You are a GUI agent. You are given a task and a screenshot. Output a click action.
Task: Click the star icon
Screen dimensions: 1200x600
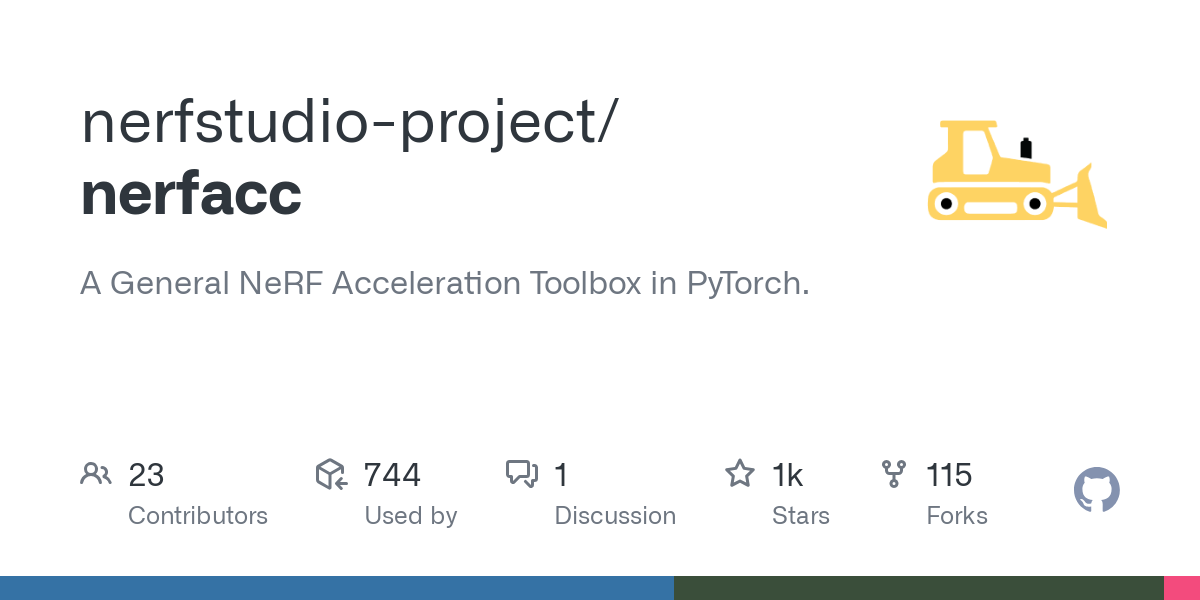pos(740,474)
